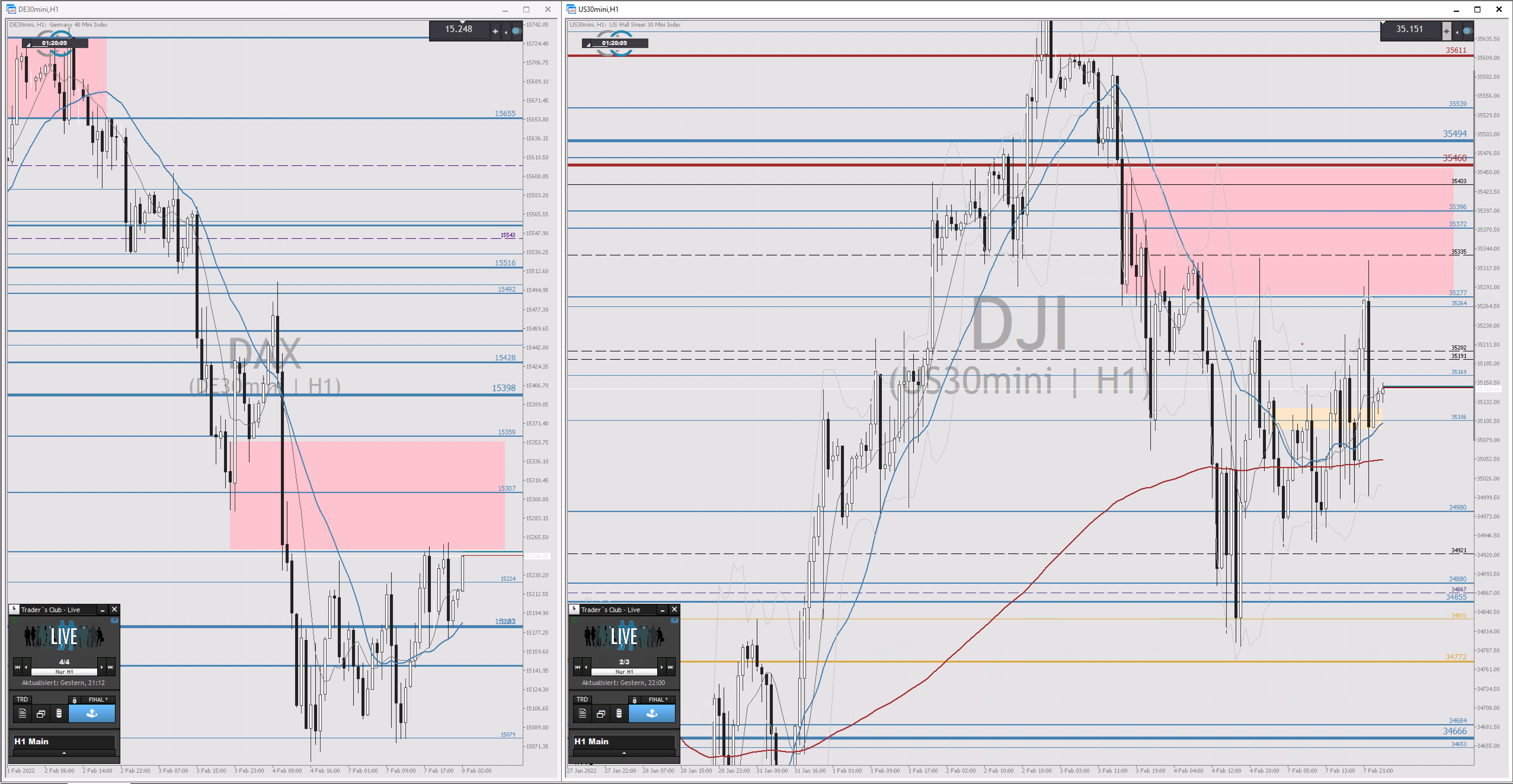Select the 15398 level label on DAX chart
1513x784 pixels.
503,388
